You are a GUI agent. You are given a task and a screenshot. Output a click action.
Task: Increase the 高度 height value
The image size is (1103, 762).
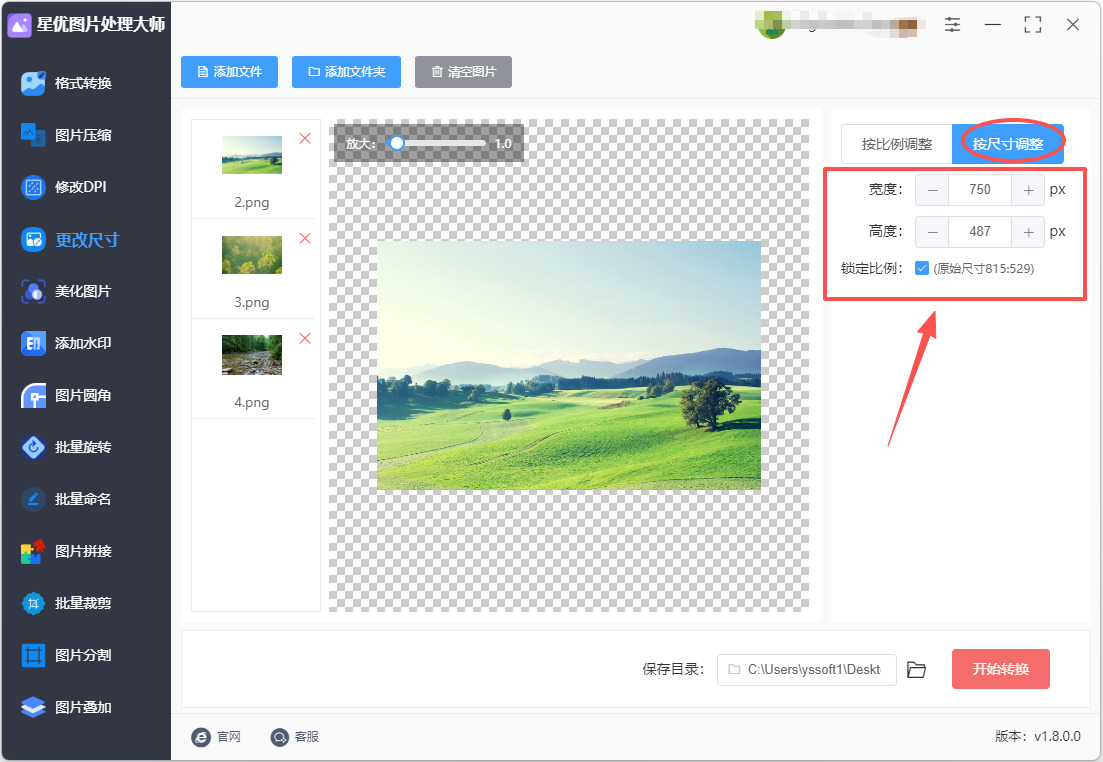pos(1028,232)
